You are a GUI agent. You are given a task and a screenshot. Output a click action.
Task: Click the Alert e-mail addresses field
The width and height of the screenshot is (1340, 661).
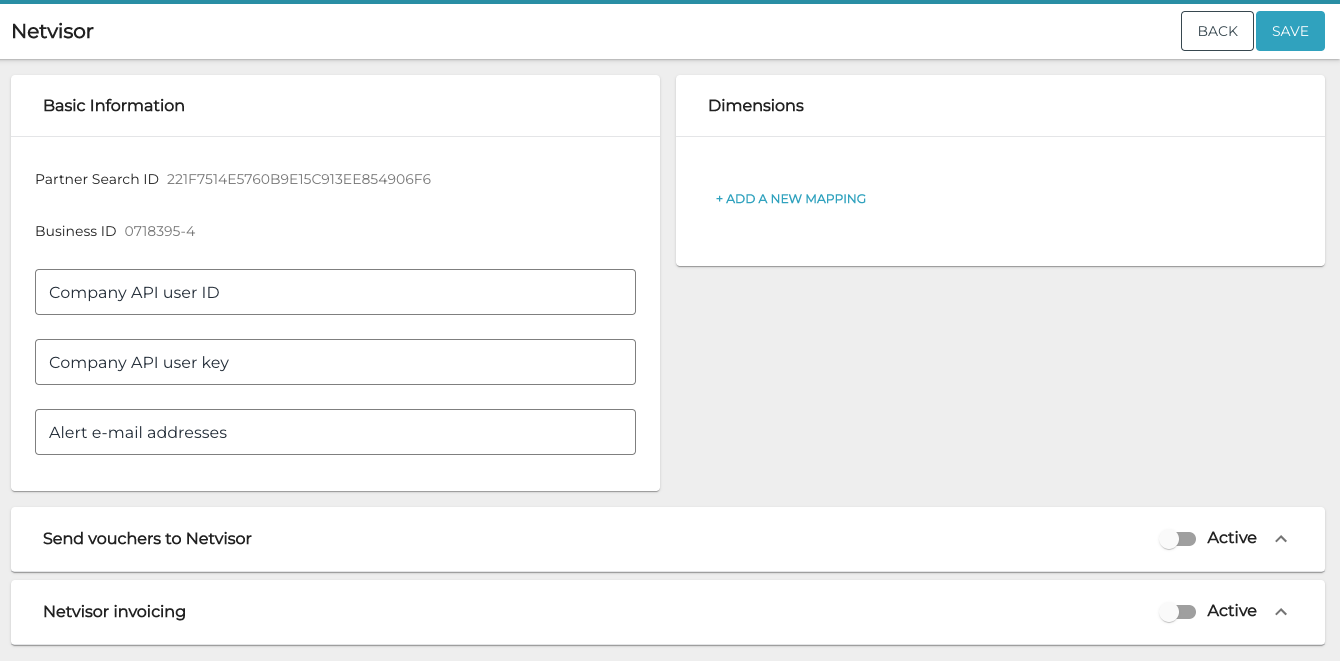click(335, 432)
